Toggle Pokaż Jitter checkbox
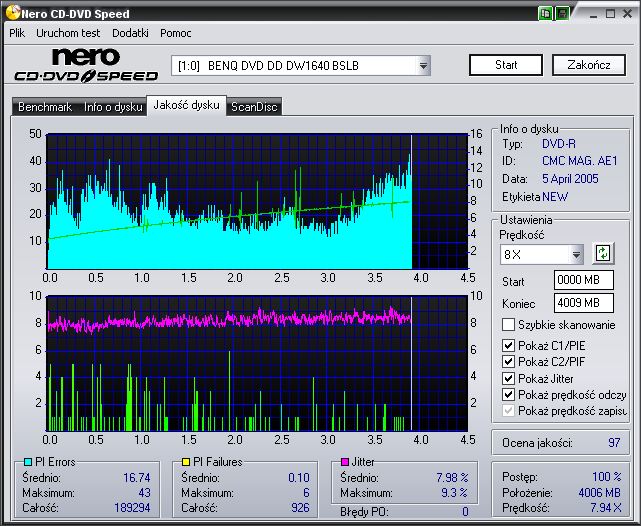Screen dimensions: 641x526 pos(508,378)
